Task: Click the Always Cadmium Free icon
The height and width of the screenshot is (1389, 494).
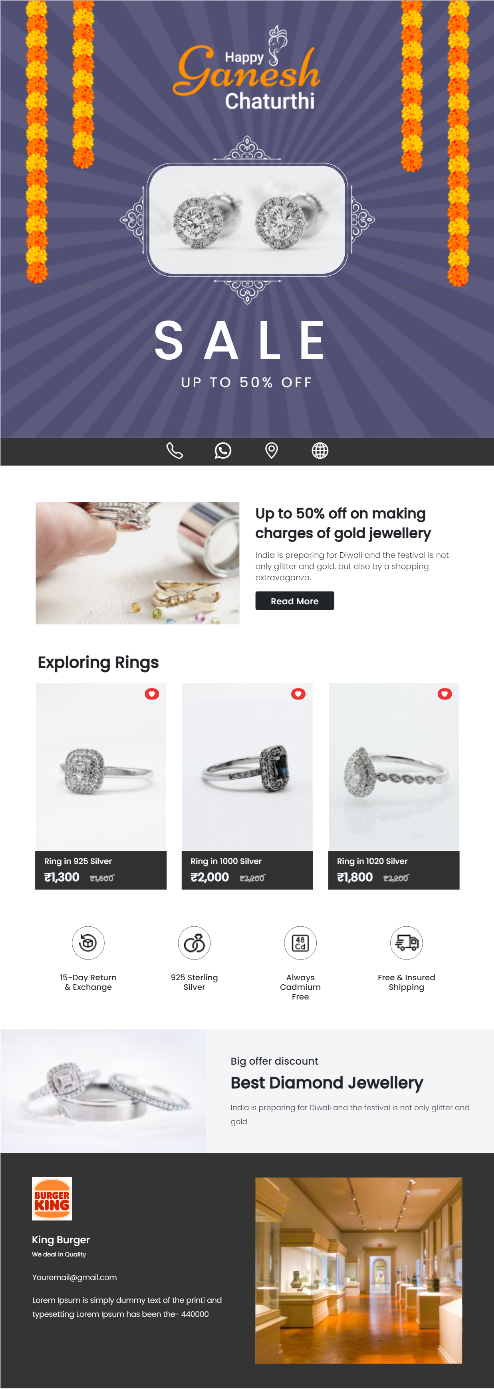Action: (300, 942)
